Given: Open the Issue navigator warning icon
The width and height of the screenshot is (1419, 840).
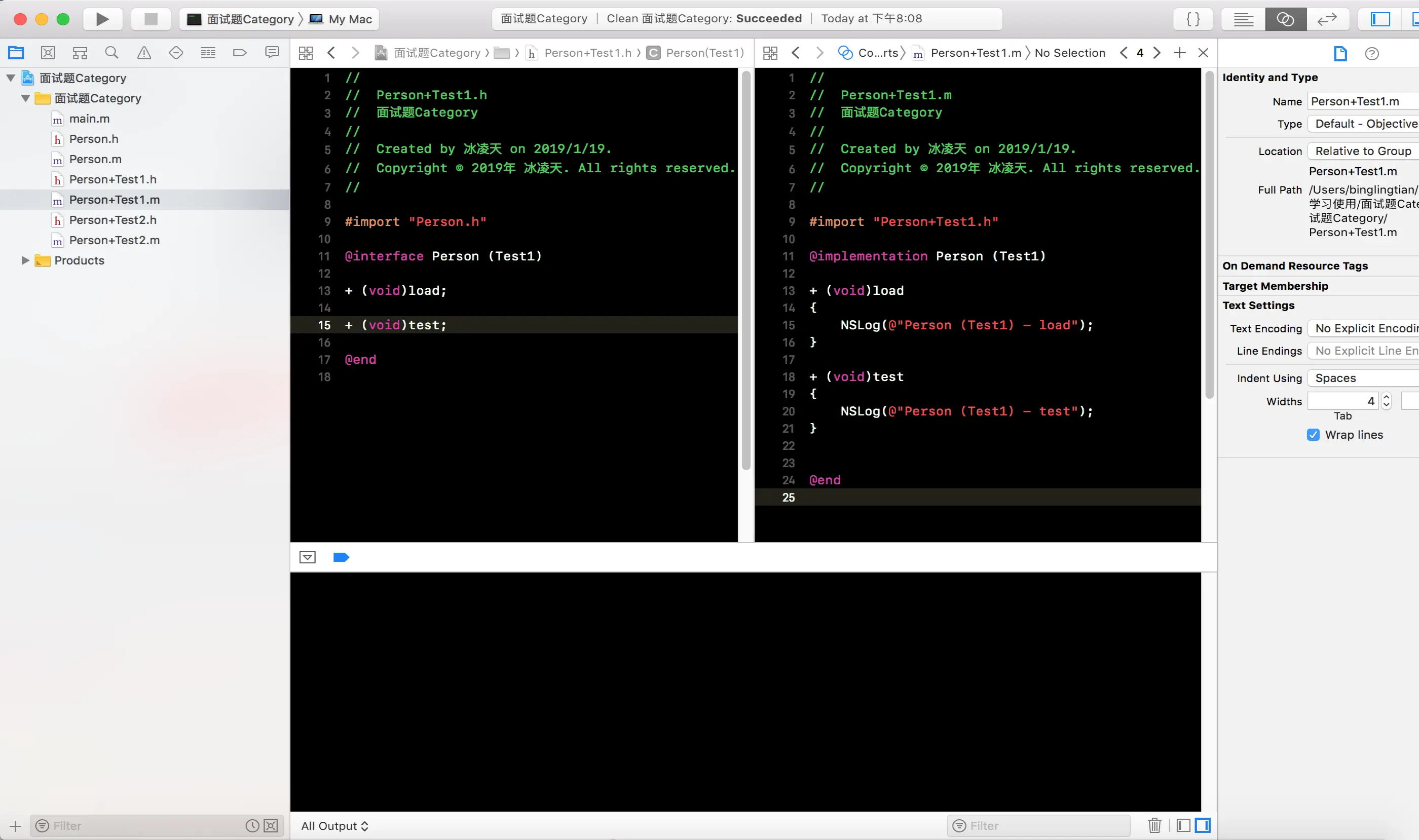Looking at the screenshot, I should tap(144, 53).
